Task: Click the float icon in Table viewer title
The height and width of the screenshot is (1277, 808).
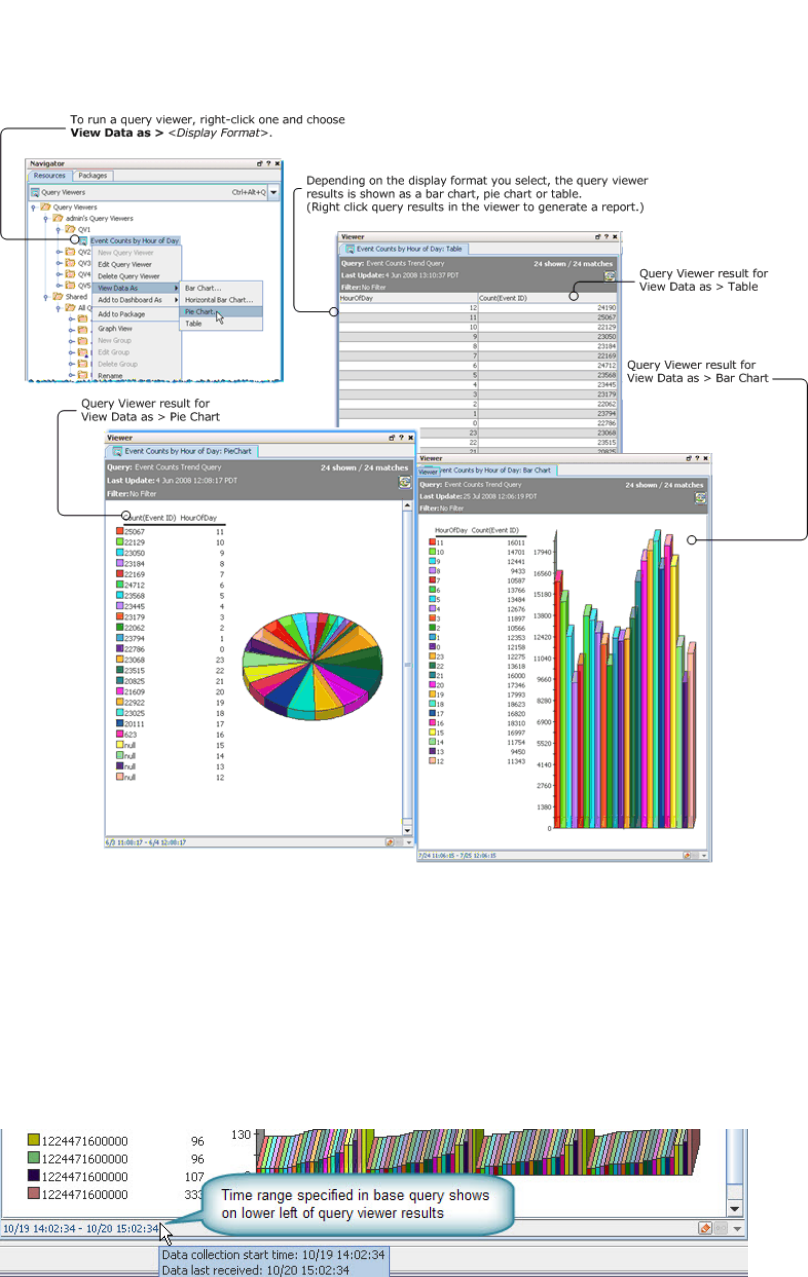Action: point(597,239)
